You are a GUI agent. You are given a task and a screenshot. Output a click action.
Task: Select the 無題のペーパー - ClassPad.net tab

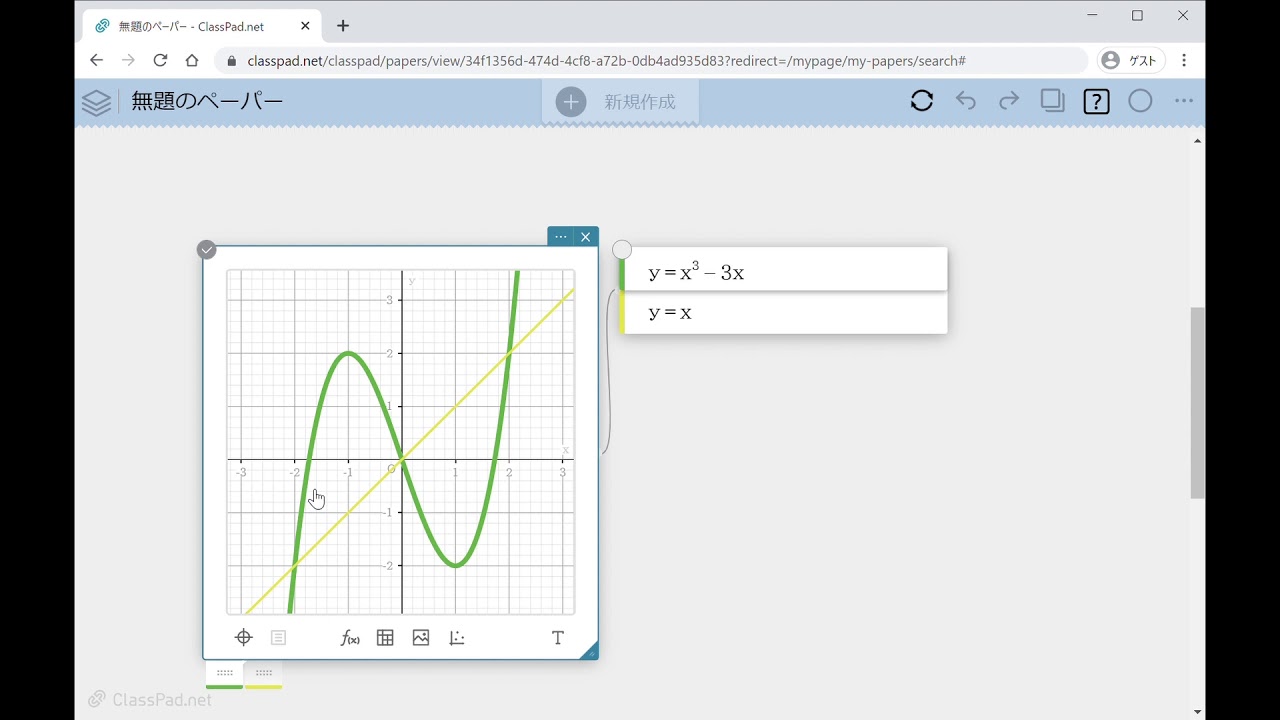click(x=202, y=26)
